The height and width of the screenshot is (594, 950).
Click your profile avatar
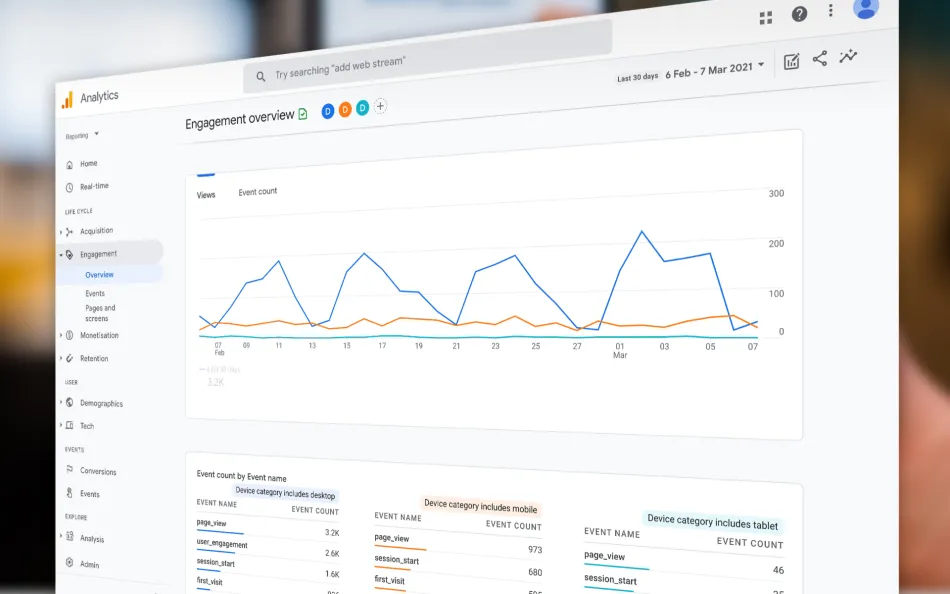point(864,11)
